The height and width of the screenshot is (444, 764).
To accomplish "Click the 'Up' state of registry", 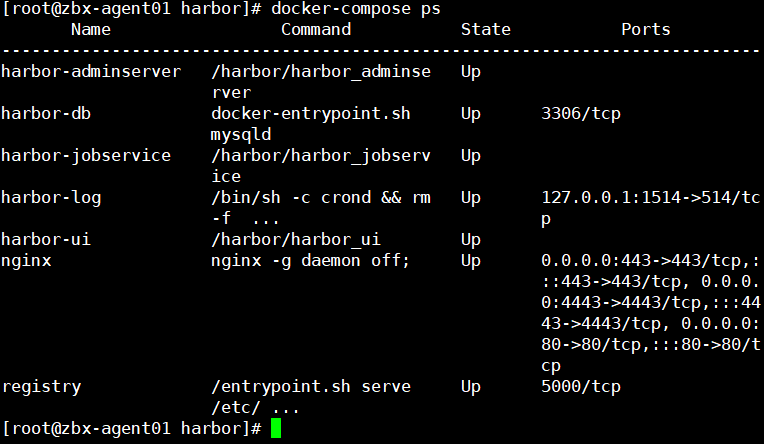I will pos(471,387).
